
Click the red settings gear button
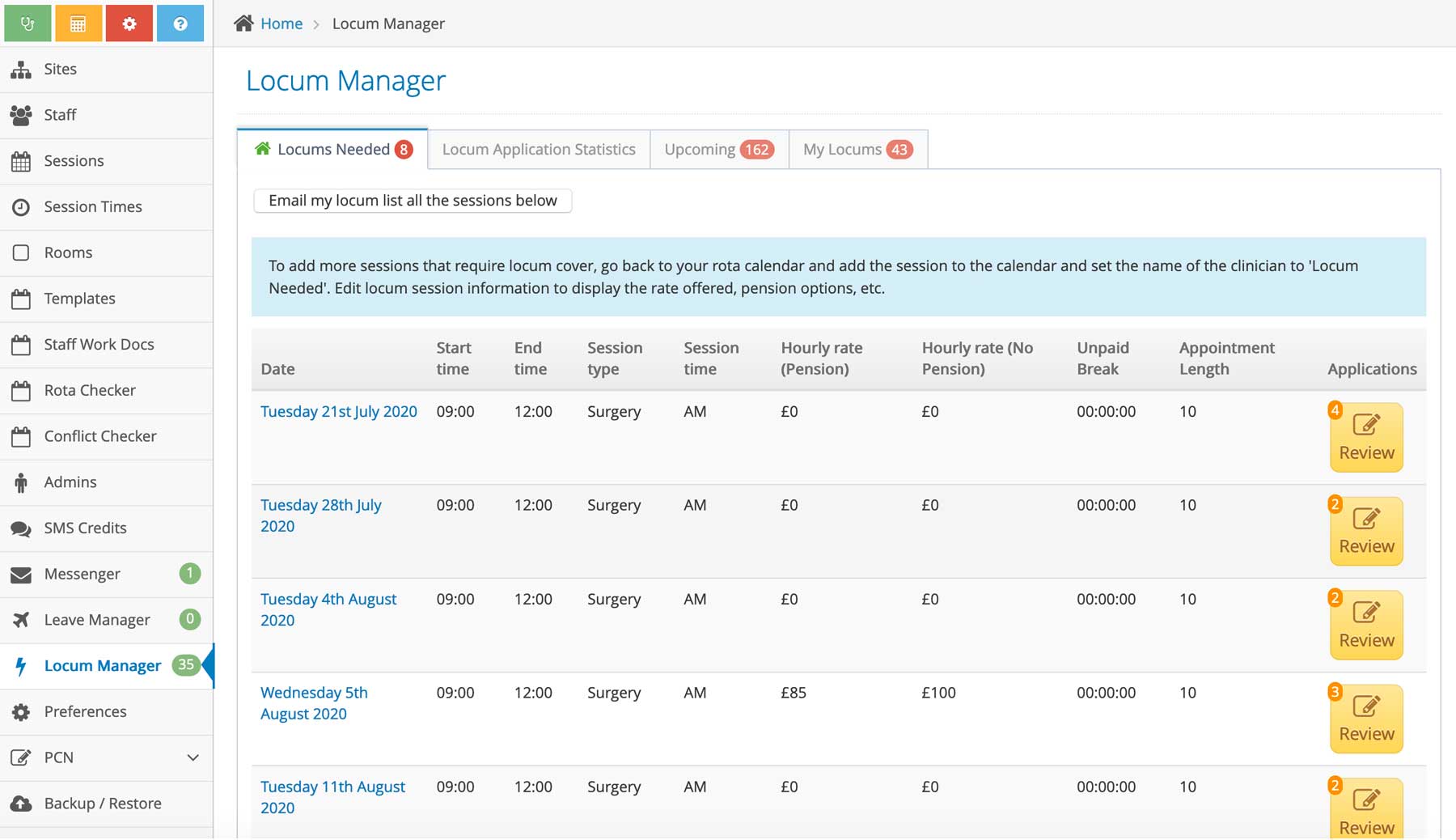click(129, 23)
